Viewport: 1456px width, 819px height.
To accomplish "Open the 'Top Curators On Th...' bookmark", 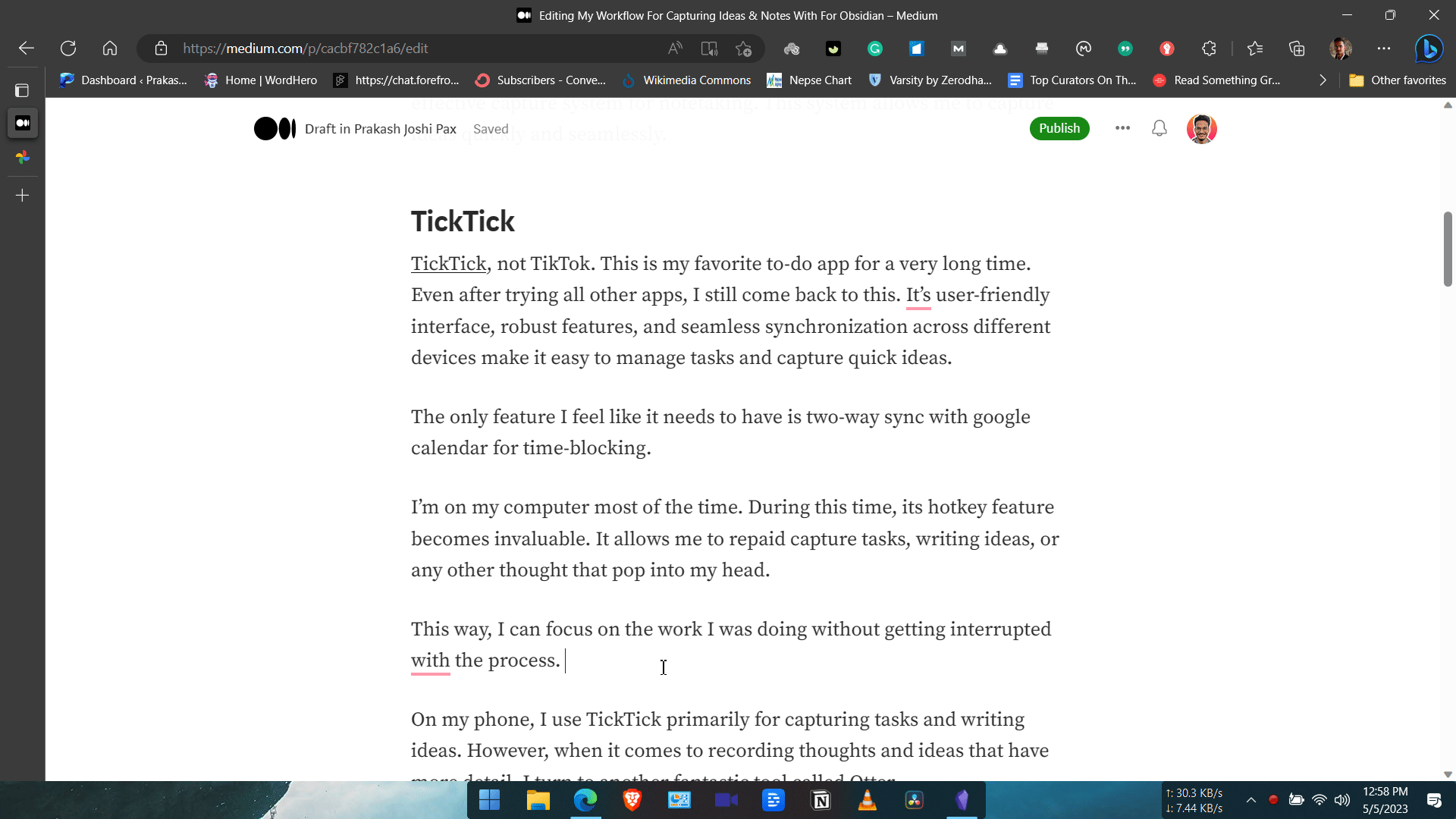I will coord(1072,80).
